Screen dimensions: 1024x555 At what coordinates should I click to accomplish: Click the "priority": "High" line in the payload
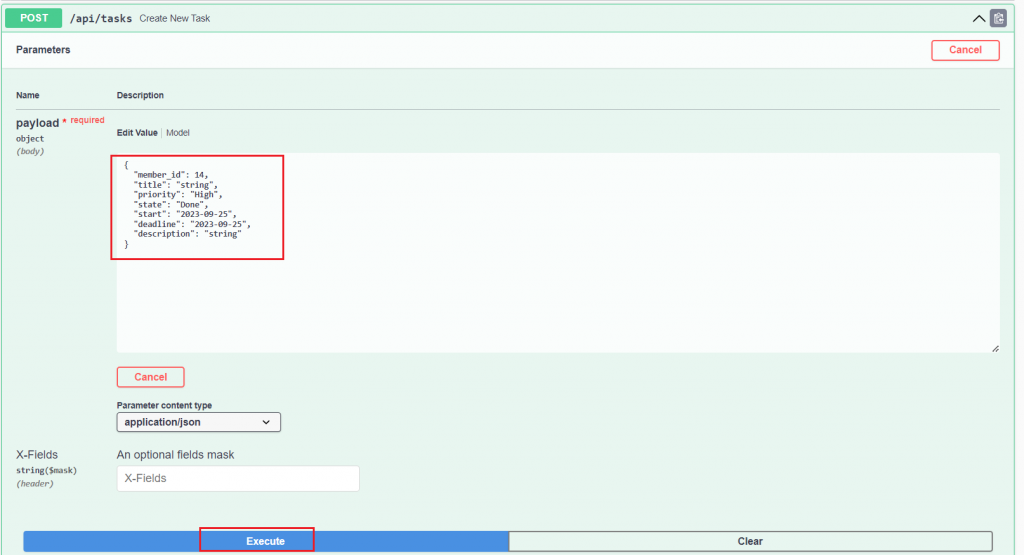point(178,195)
